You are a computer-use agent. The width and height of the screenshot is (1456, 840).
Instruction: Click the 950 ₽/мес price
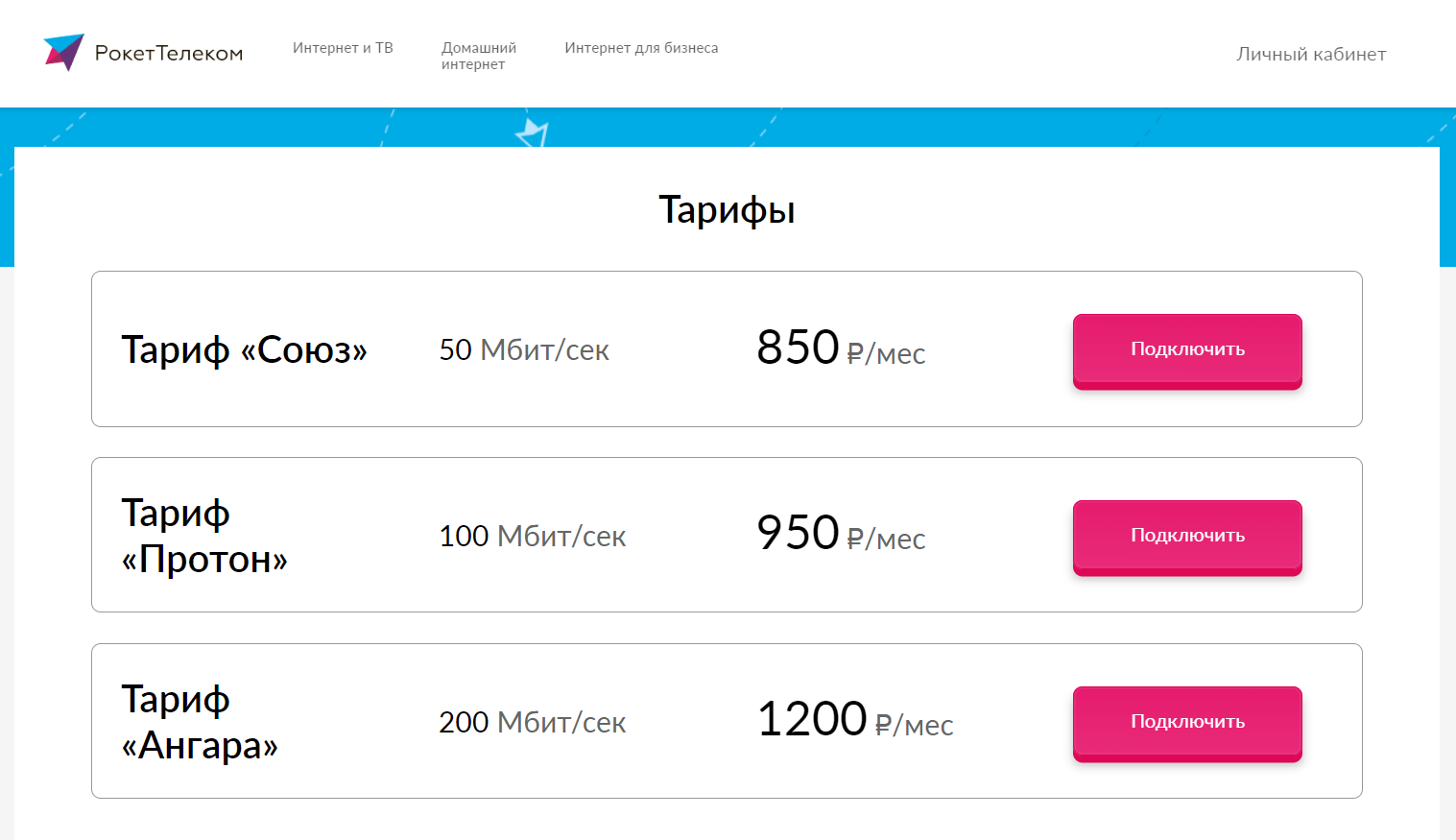[840, 535]
